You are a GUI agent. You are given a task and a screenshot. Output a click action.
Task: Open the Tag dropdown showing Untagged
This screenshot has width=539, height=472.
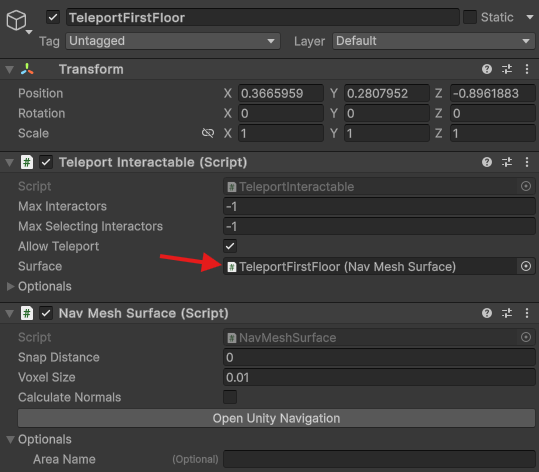click(x=173, y=41)
